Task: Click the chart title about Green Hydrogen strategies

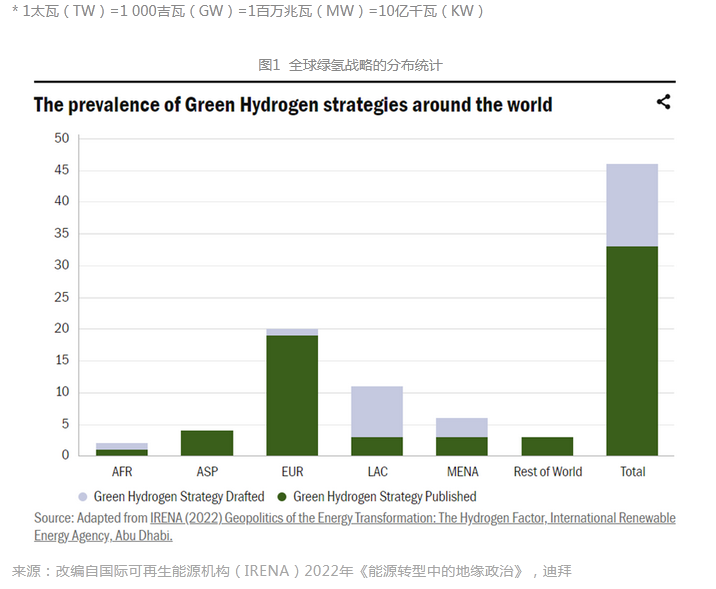Action: [293, 105]
